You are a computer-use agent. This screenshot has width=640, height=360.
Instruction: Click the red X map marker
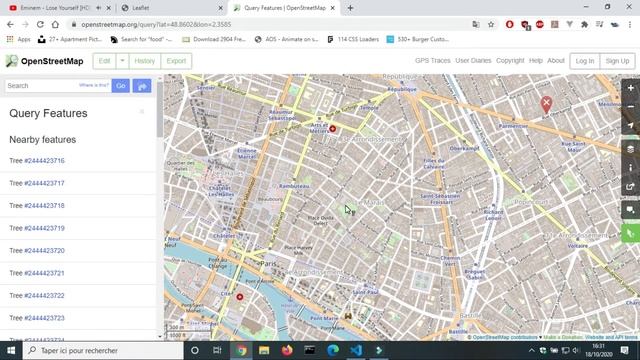(x=546, y=104)
